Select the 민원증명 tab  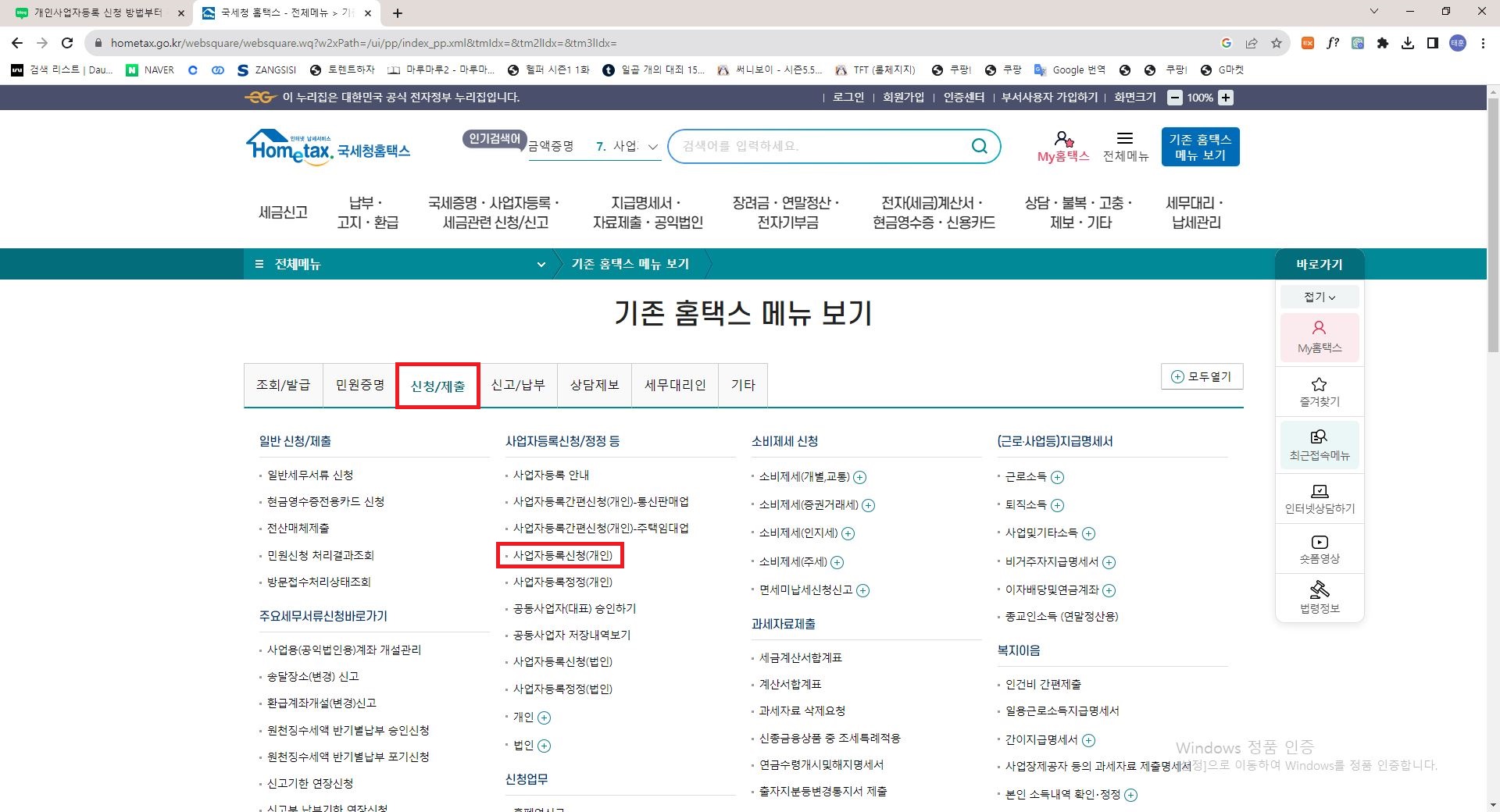(360, 385)
